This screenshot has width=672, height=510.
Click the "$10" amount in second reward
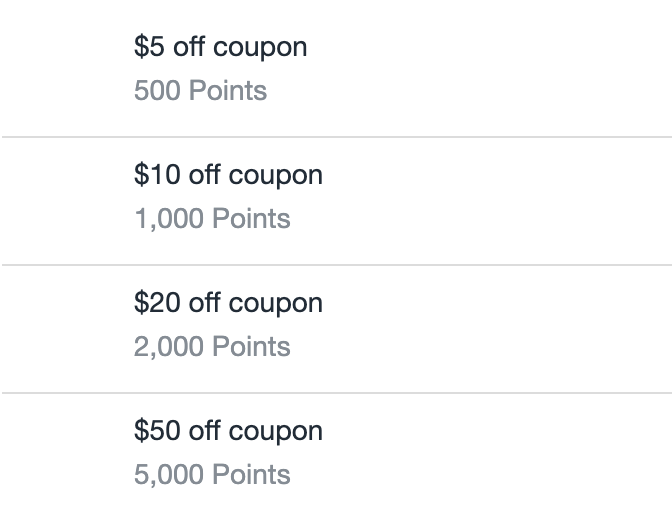click(157, 174)
